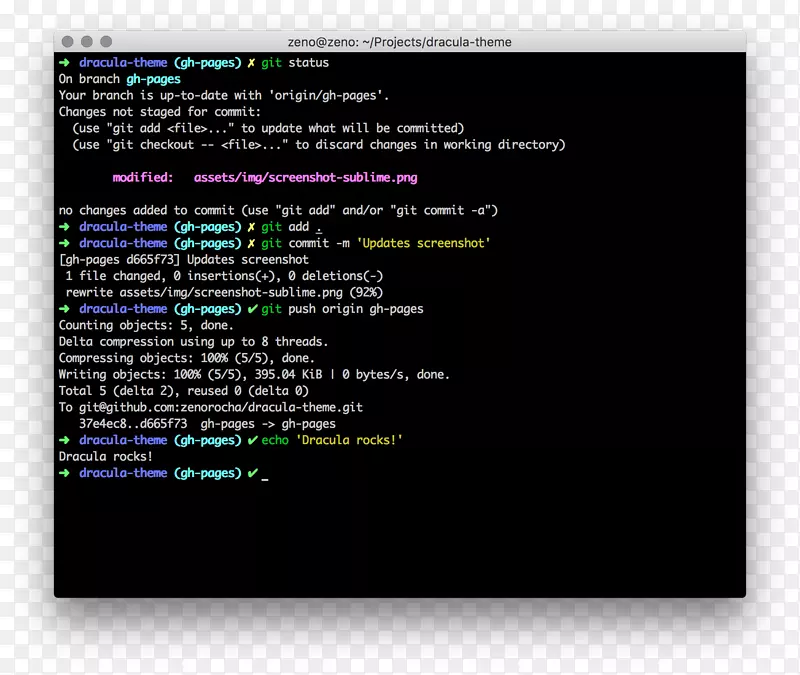Screen dimensions: 800x675
Task: Click the yellow ✗ before git status
Action: (250, 63)
